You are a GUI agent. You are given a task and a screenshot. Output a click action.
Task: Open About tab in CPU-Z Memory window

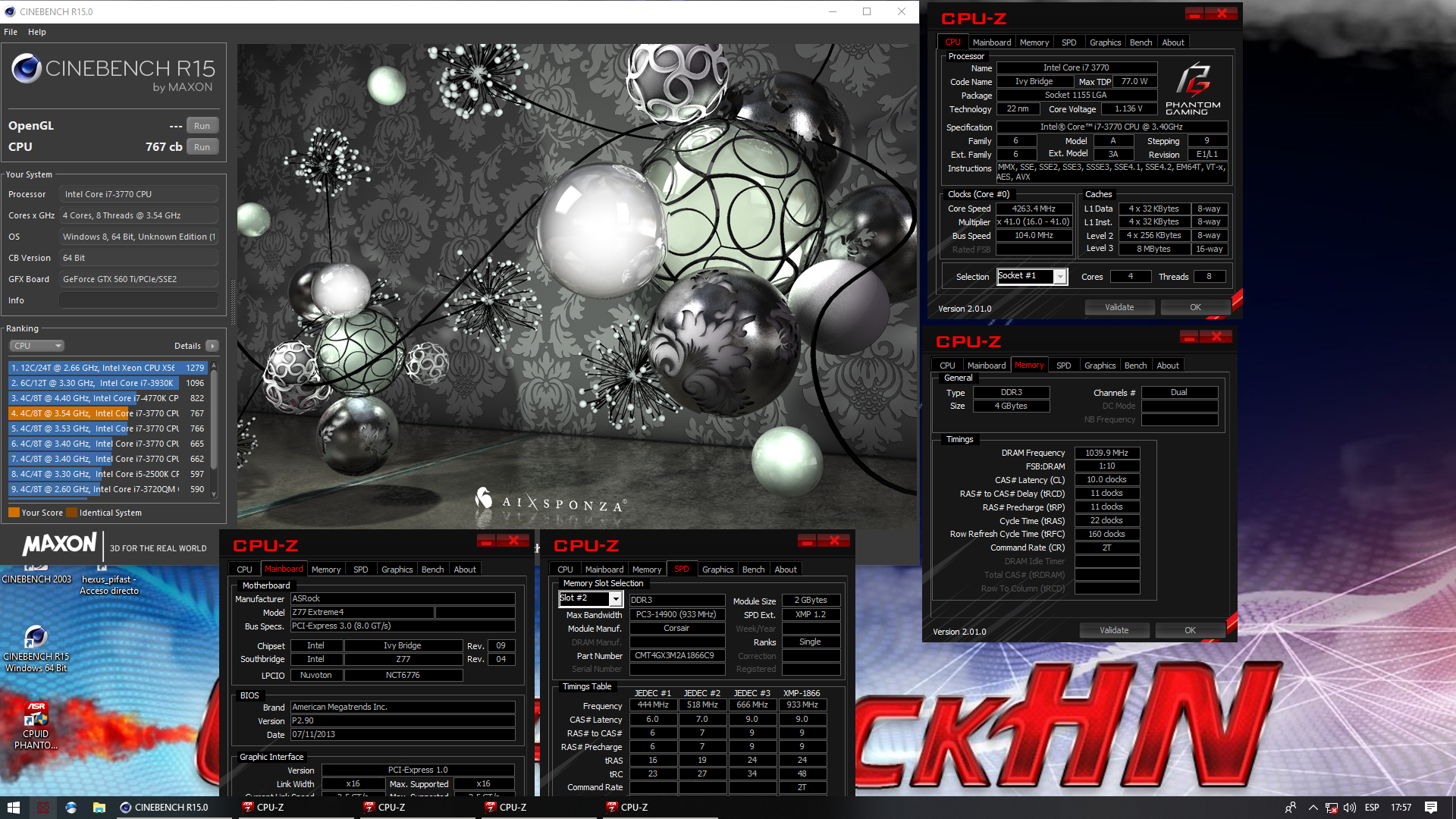coord(1168,366)
